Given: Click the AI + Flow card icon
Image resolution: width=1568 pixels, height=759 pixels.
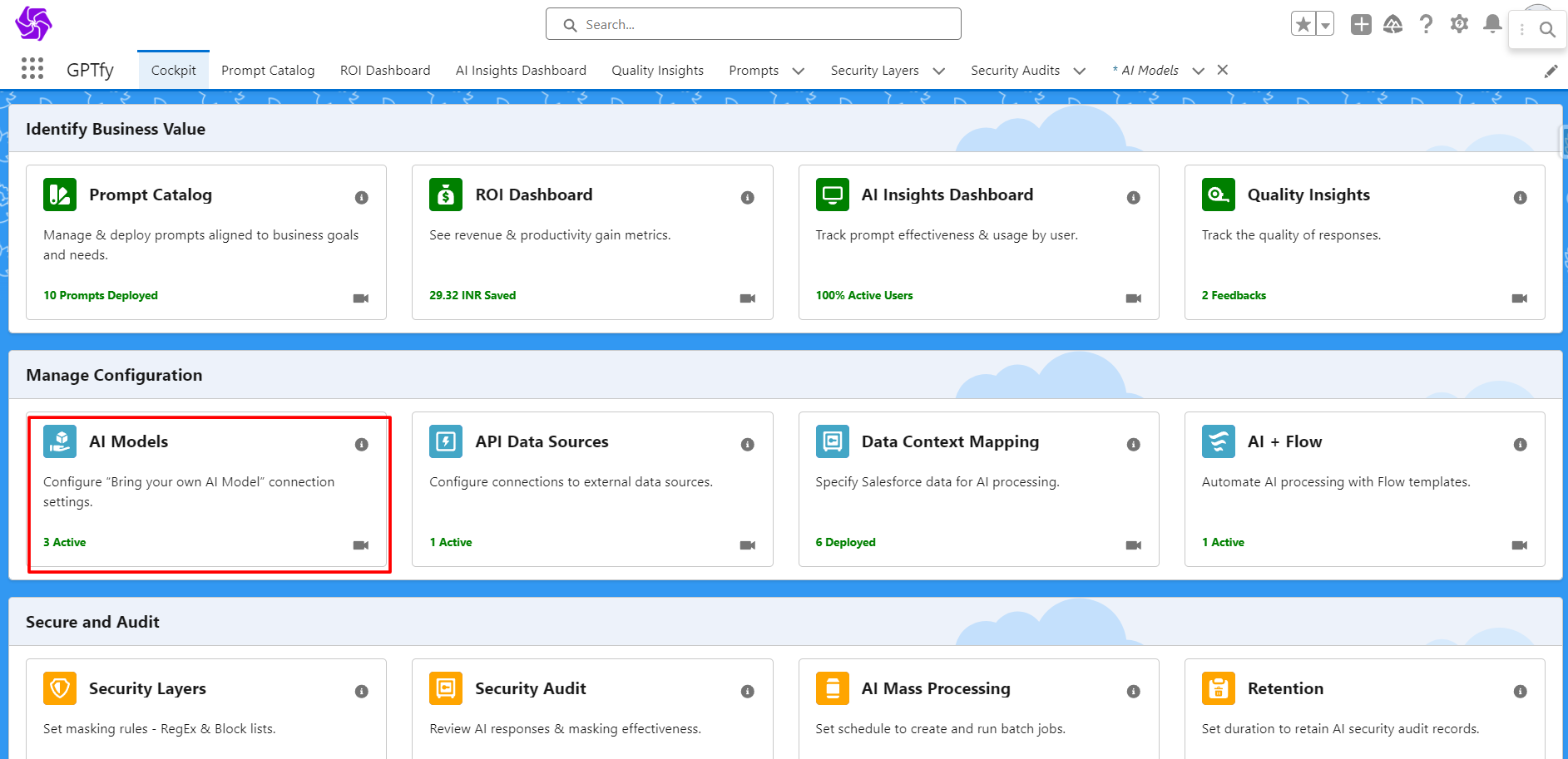Looking at the screenshot, I should click(1218, 441).
